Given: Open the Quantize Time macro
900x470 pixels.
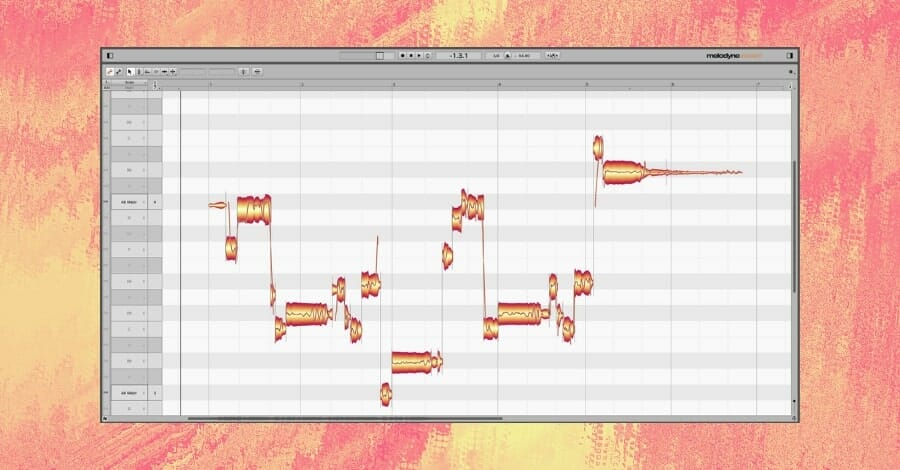Looking at the screenshot, I should 257,72.
